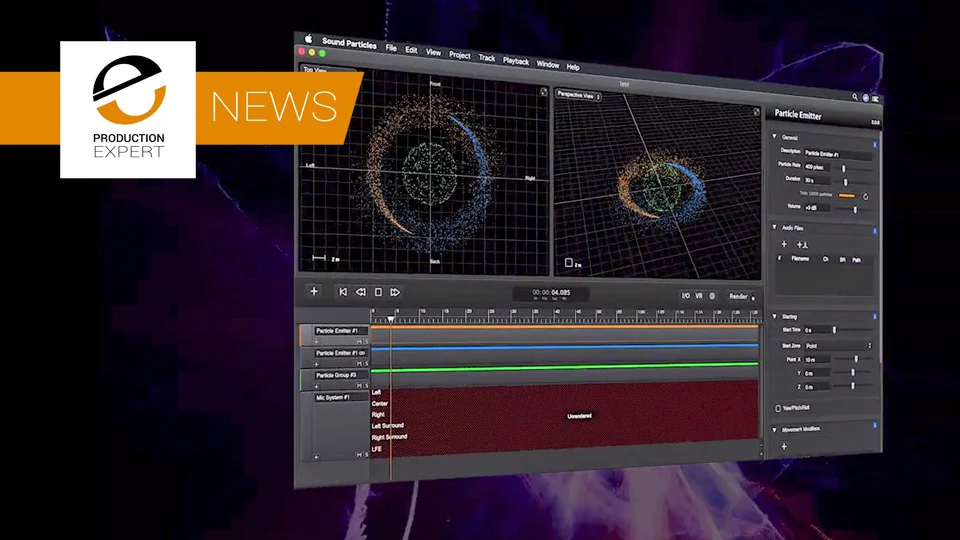Screen dimensions: 960x540
Task: Solo the Mic System #1 track
Action: (367, 456)
